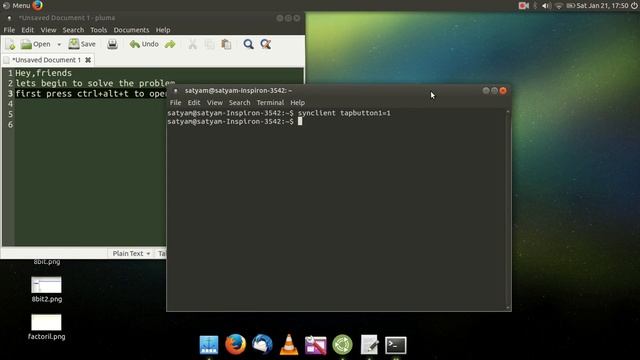Open the main Menu in top panel
This screenshot has width=640, height=360.
point(17,5)
